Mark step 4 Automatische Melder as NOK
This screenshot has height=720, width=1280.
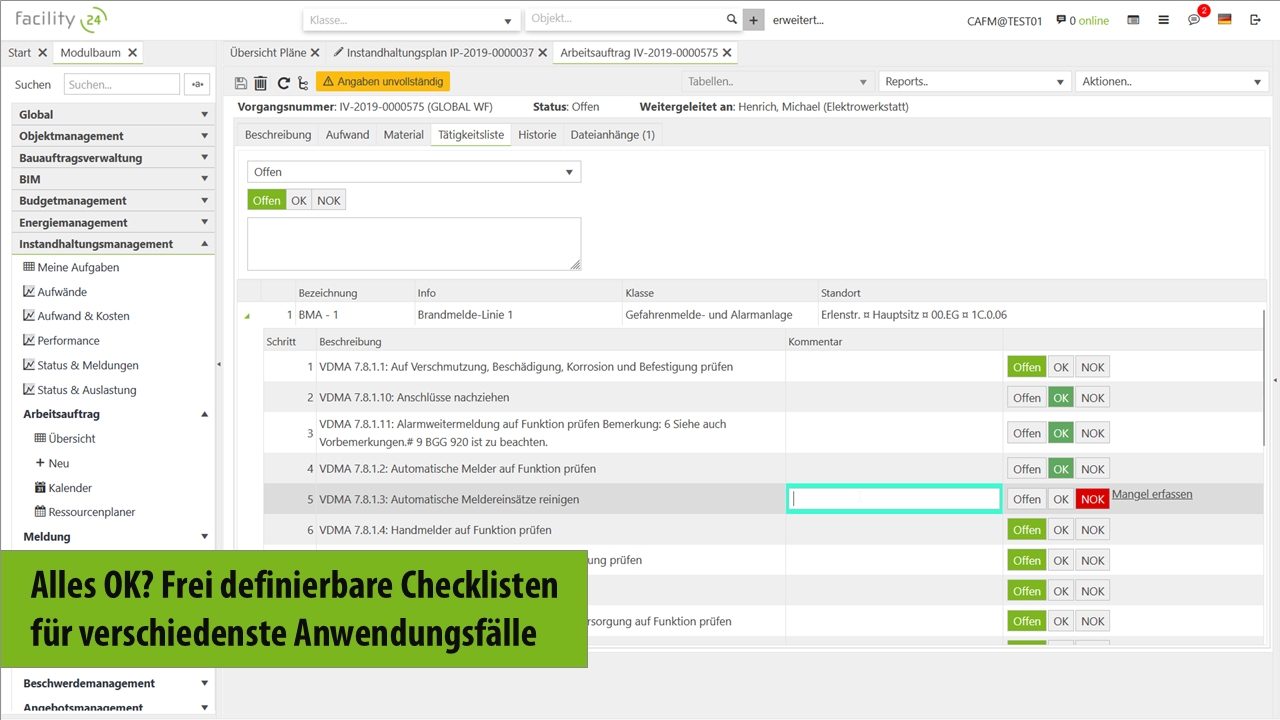(1093, 469)
